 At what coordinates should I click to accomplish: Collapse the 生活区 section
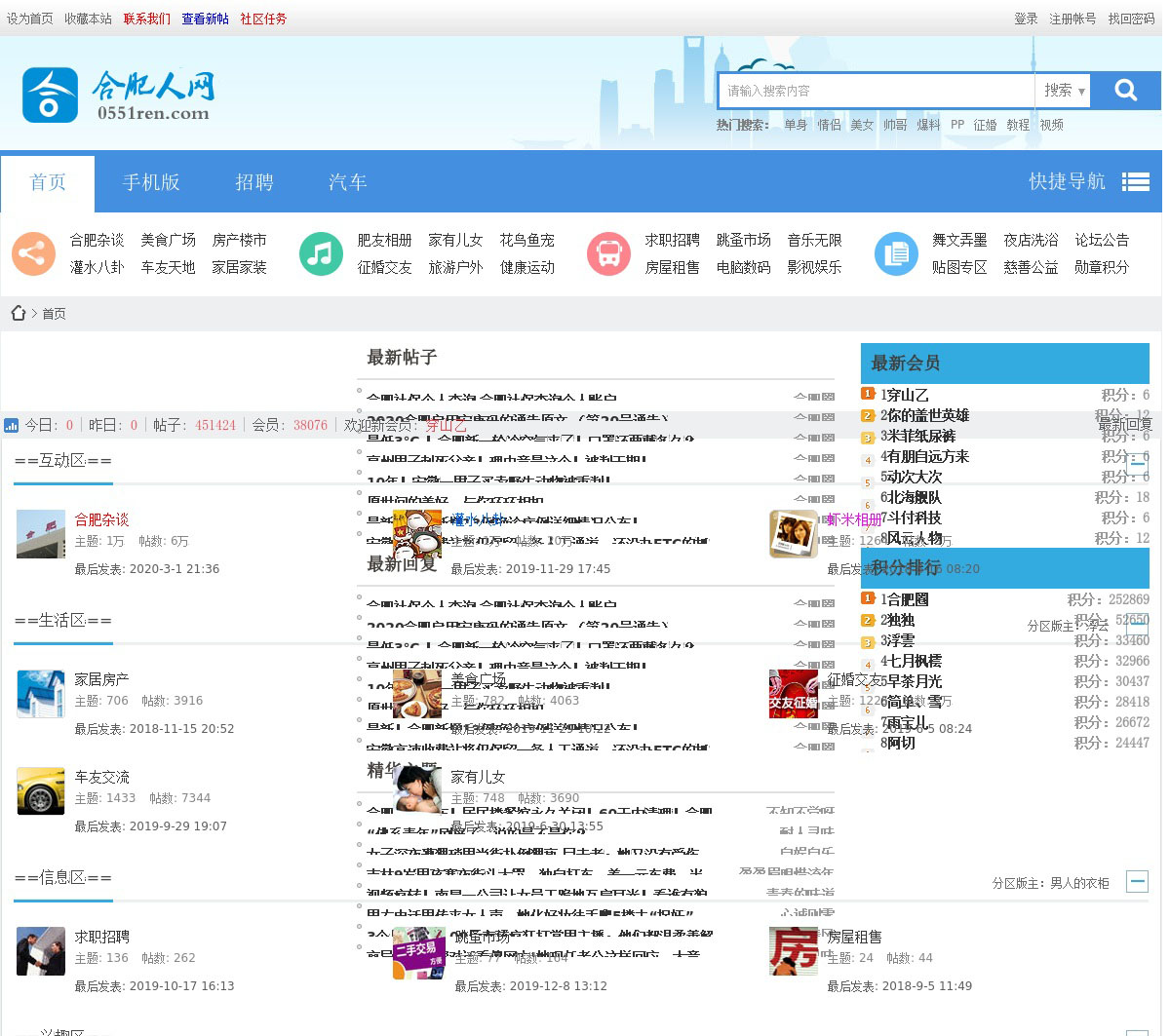(x=1137, y=625)
